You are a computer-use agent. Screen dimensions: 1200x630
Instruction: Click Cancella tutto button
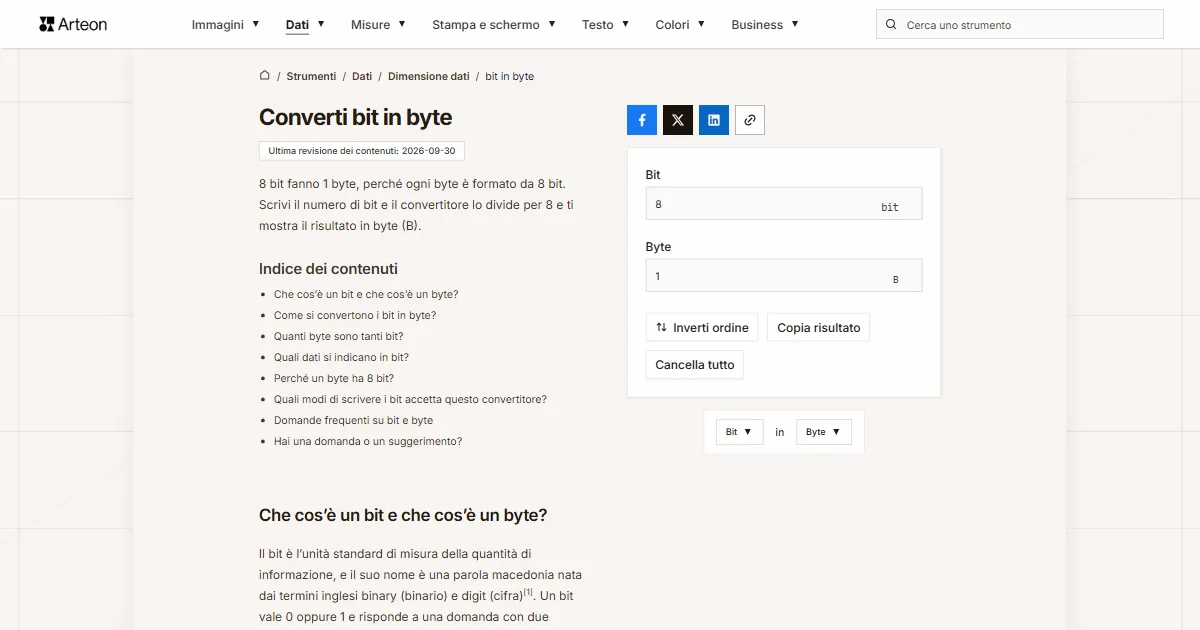click(695, 365)
